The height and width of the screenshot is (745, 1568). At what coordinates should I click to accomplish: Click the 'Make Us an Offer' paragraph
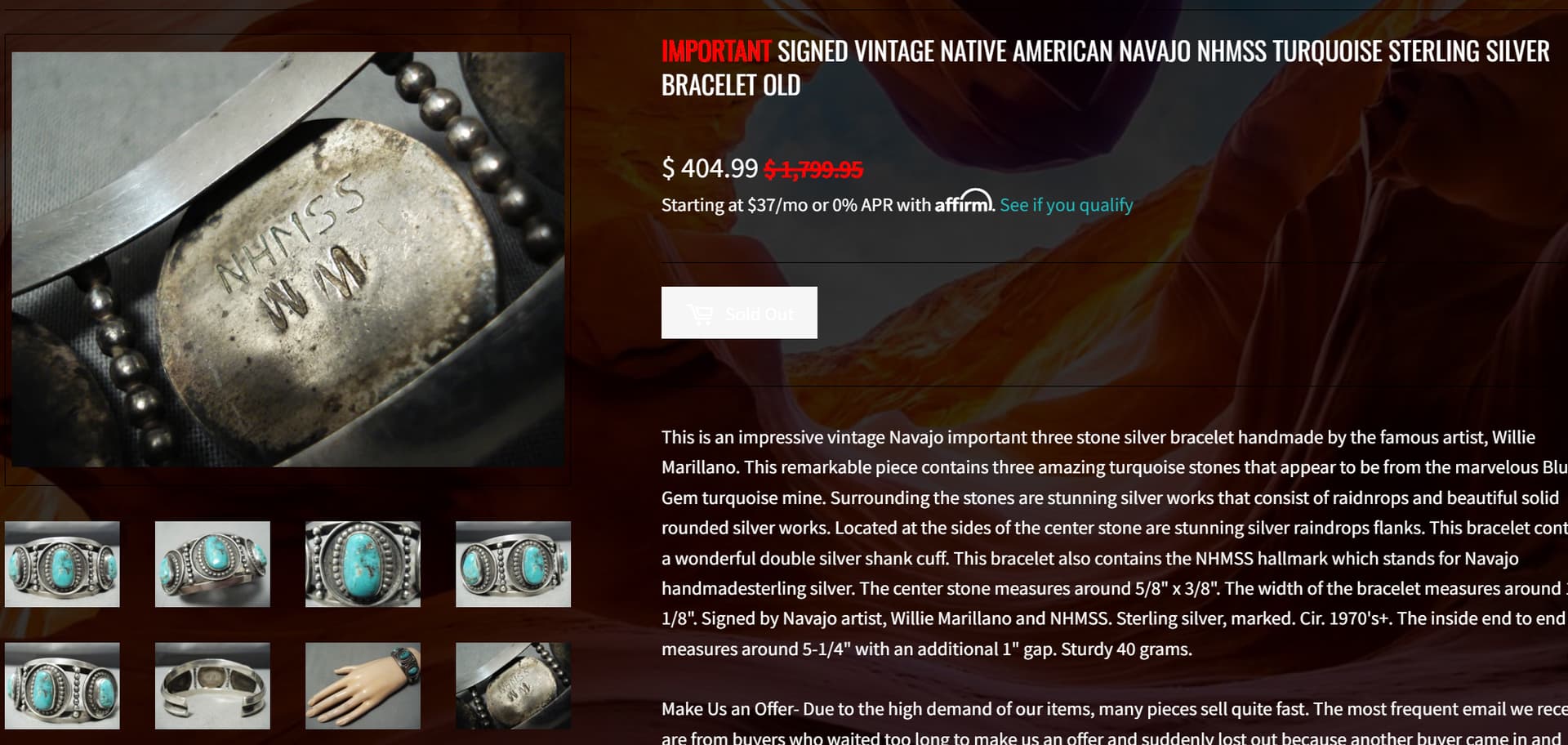coord(1115,723)
